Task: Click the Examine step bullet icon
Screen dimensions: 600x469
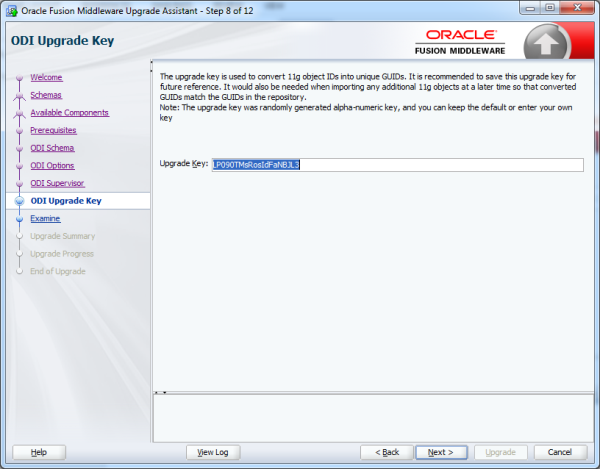Action: (20, 219)
